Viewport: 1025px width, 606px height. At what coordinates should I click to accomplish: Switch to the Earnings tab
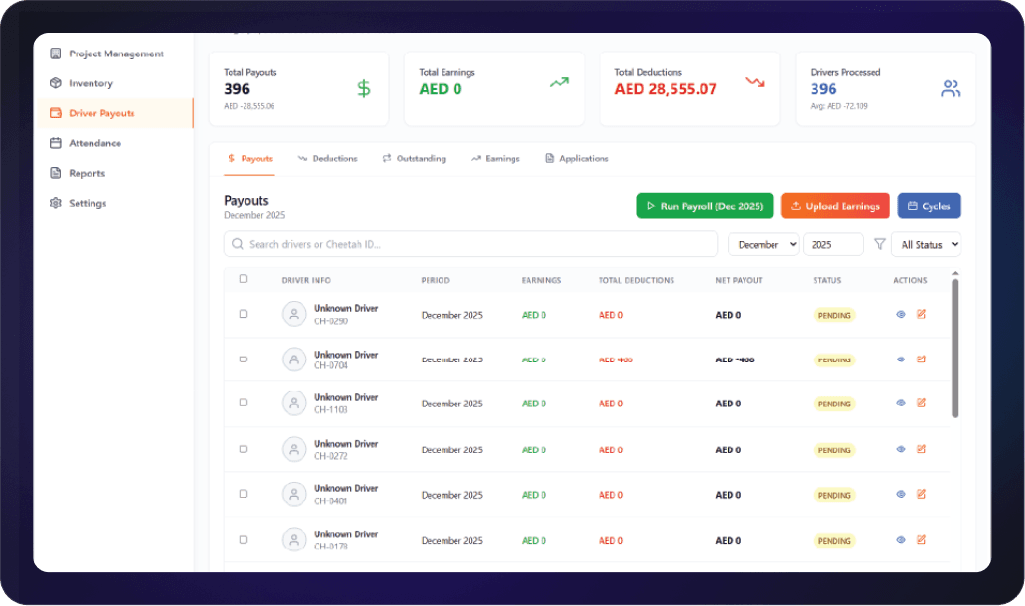coord(496,159)
